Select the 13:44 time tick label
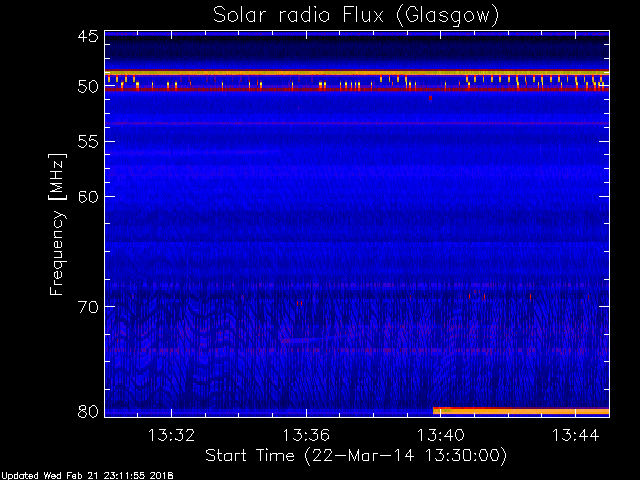Viewport: 640px width, 480px height. (575, 435)
